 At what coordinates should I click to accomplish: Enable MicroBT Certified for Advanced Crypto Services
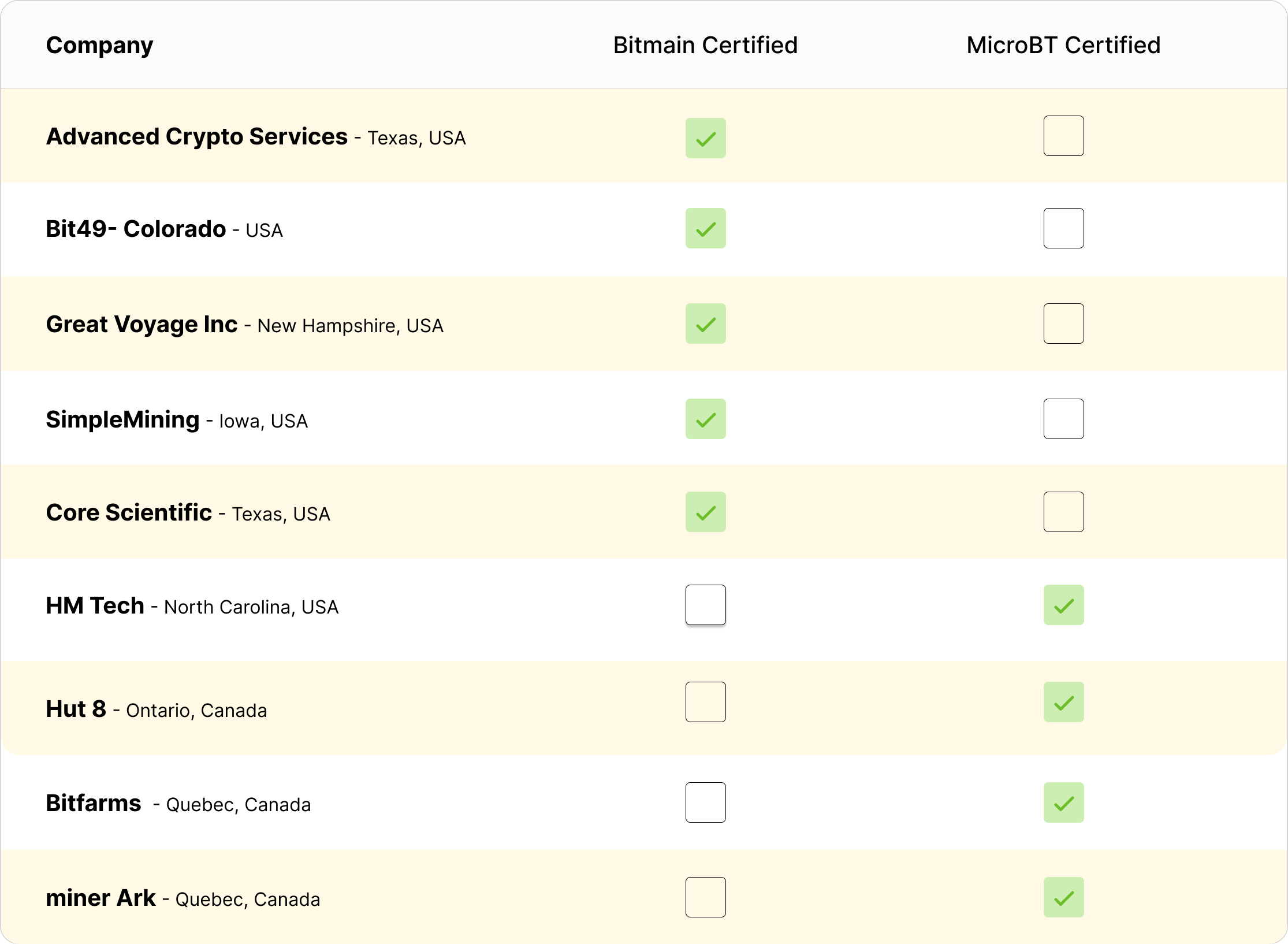(1064, 136)
